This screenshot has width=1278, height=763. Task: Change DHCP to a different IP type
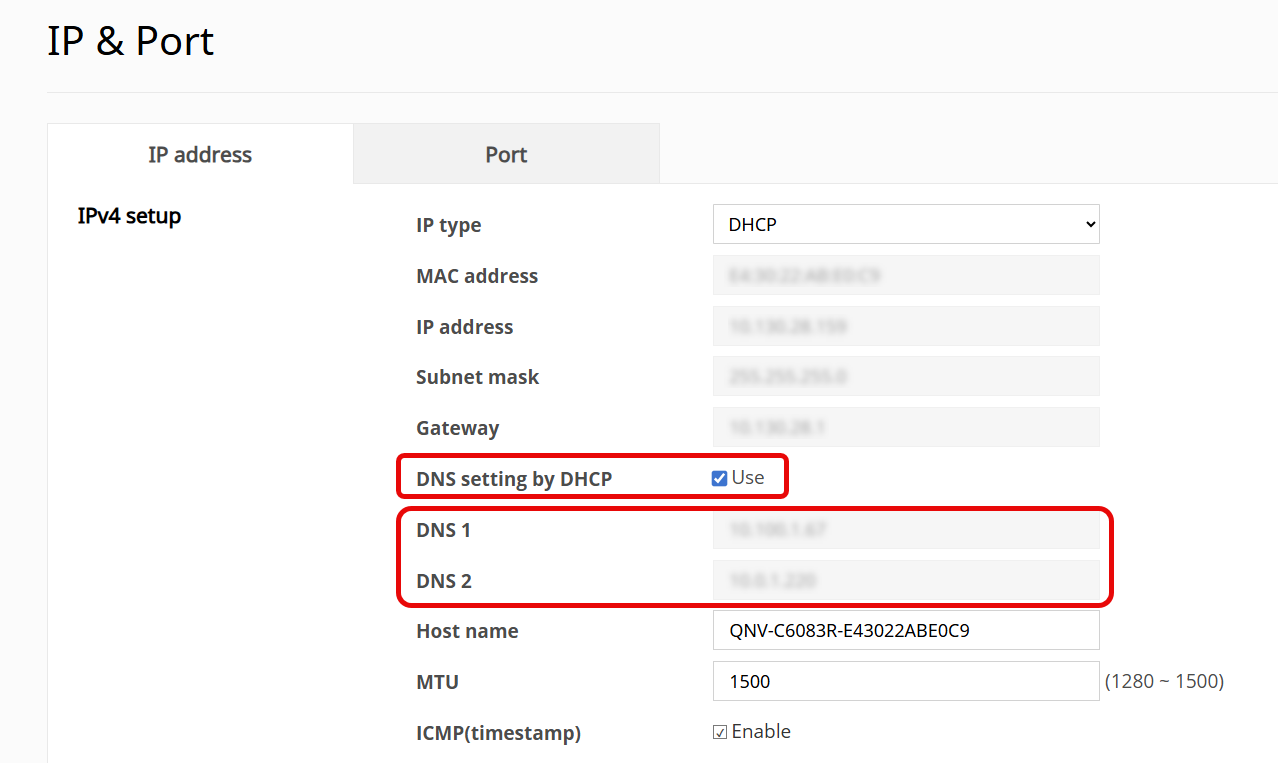point(905,224)
